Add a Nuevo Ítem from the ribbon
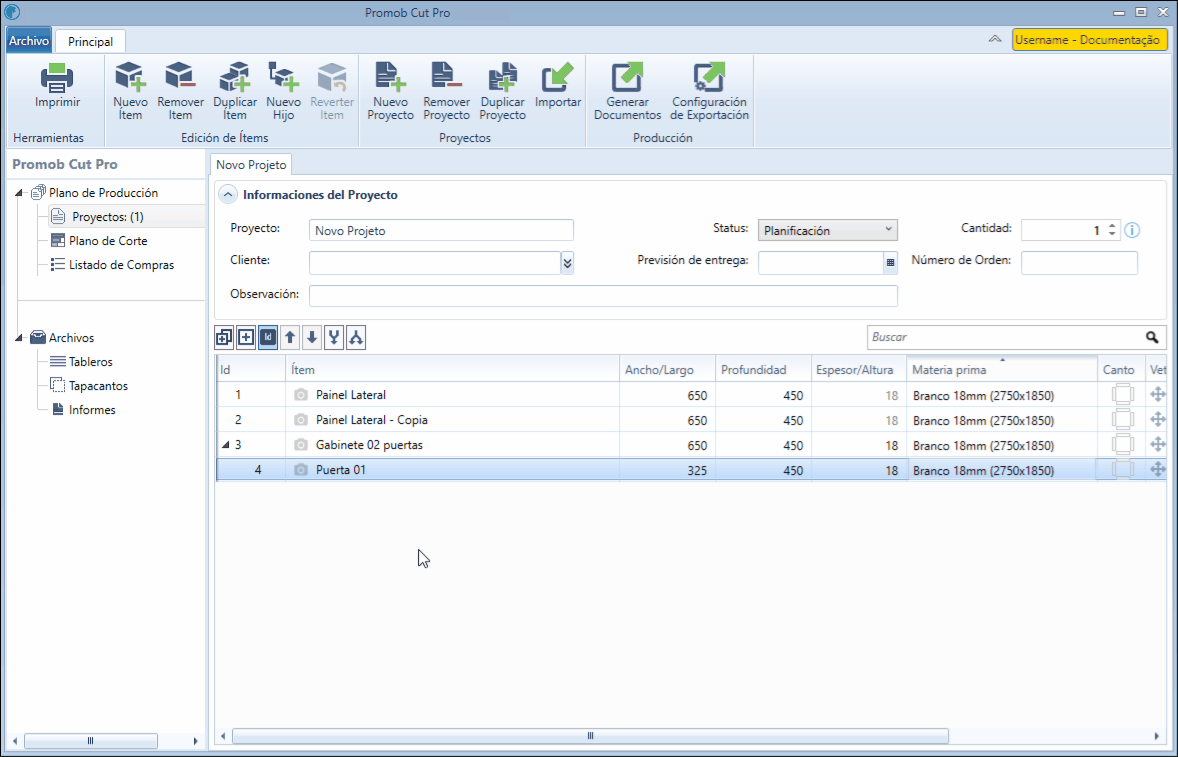Viewport: 1178px width, 757px height. point(130,78)
